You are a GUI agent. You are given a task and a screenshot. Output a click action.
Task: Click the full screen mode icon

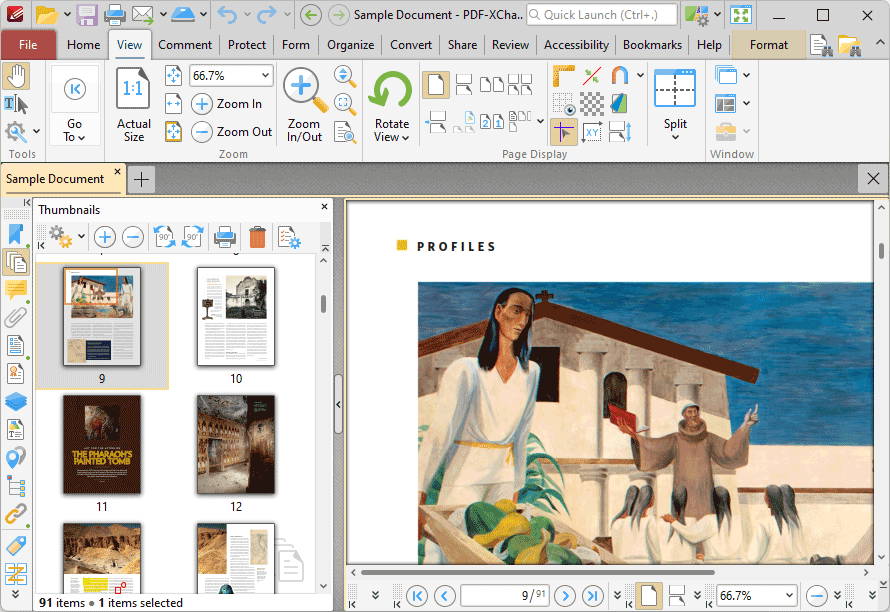(x=740, y=15)
